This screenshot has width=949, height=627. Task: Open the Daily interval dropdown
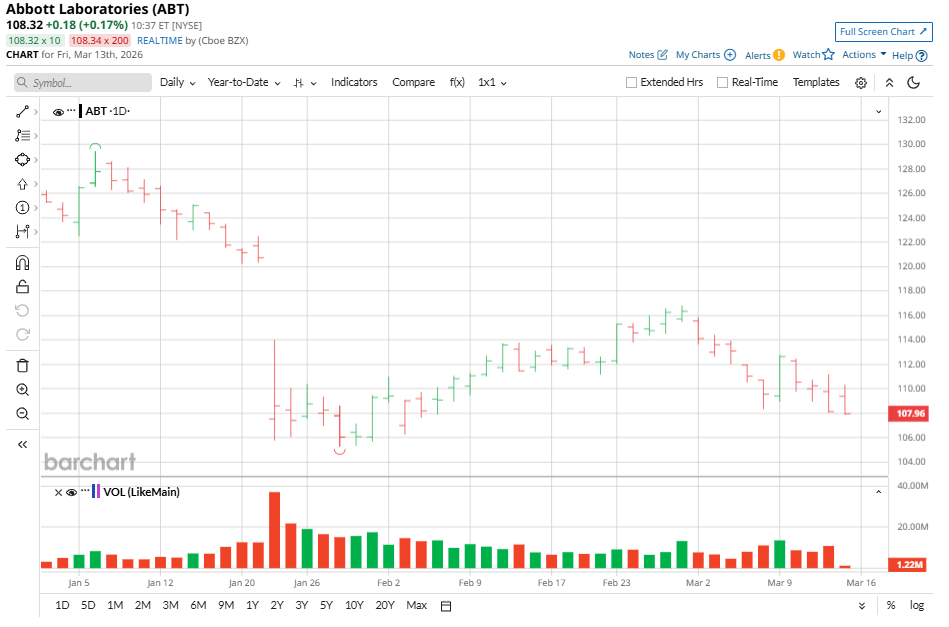pyautogui.click(x=177, y=82)
